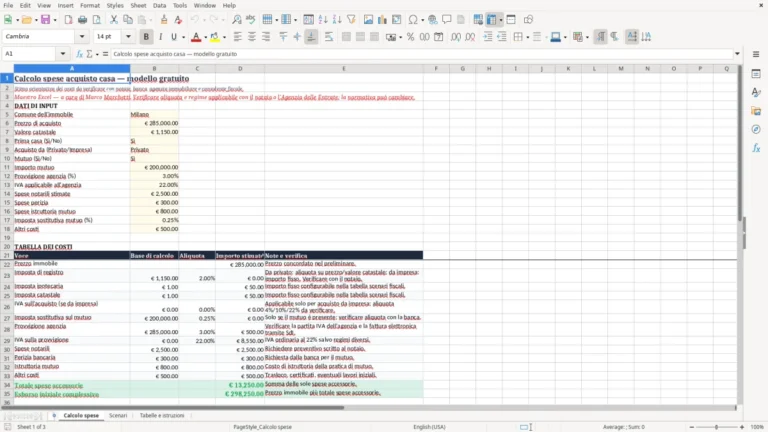Open the Sheet menu

tap(138, 5)
